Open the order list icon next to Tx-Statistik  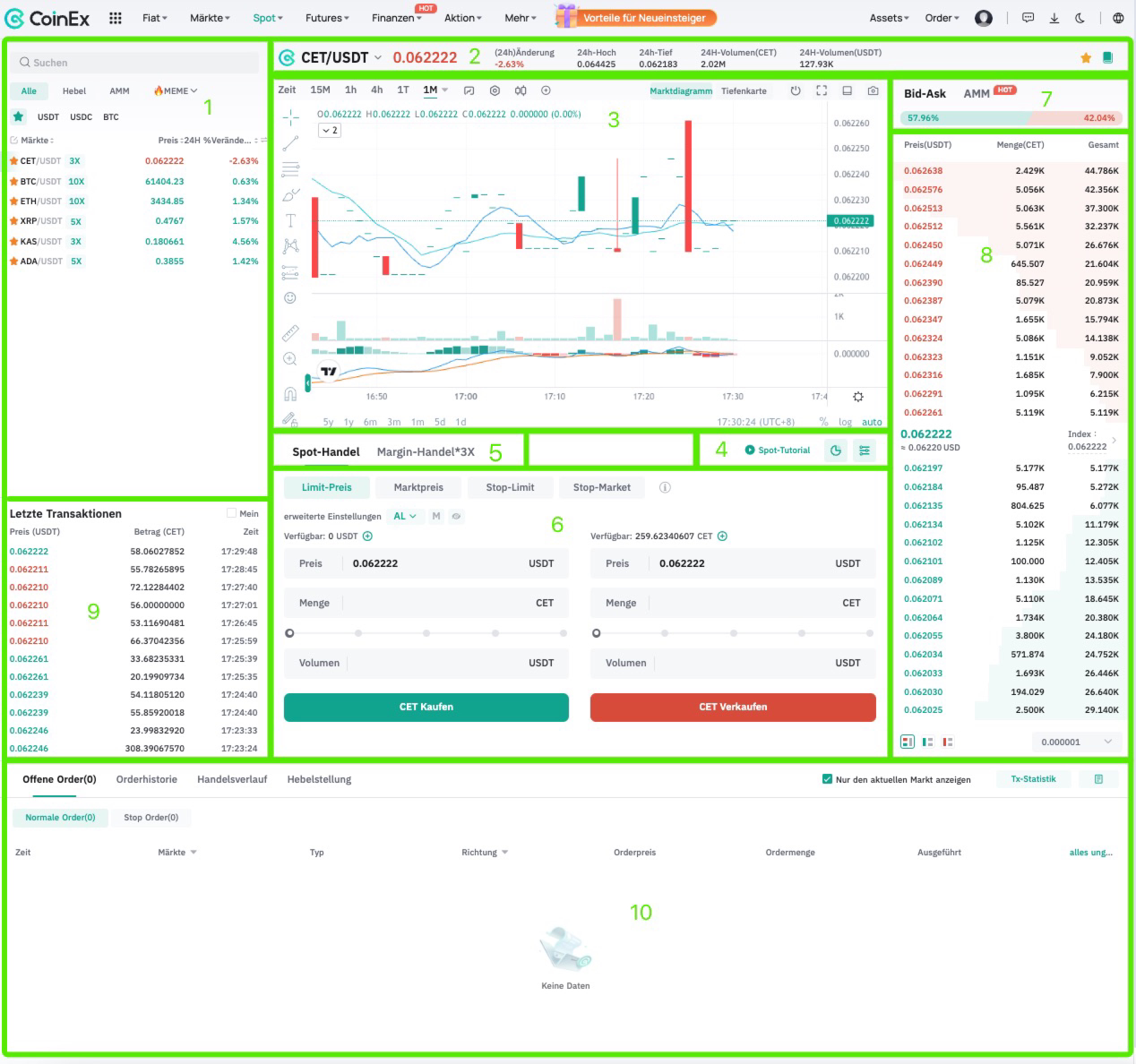pos(1098,779)
